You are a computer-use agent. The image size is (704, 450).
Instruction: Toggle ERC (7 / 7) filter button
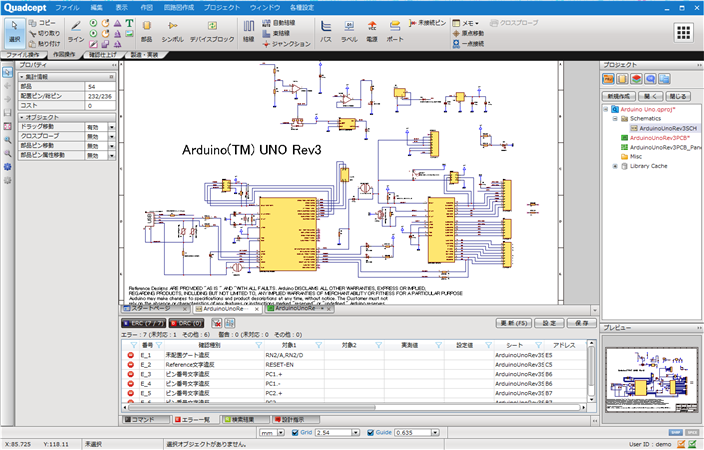(144, 323)
